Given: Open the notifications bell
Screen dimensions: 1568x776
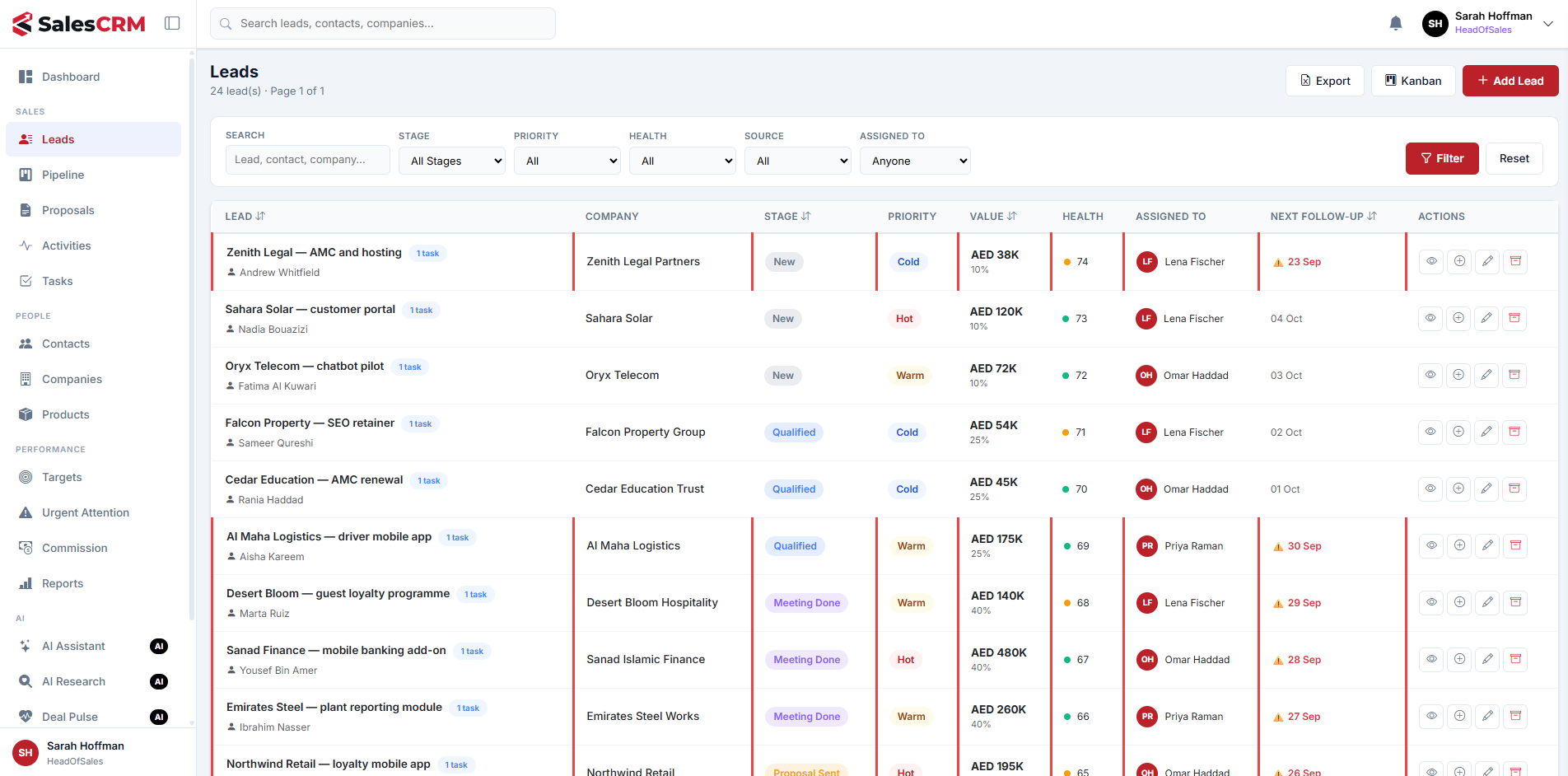Looking at the screenshot, I should (x=1395, y=23).
